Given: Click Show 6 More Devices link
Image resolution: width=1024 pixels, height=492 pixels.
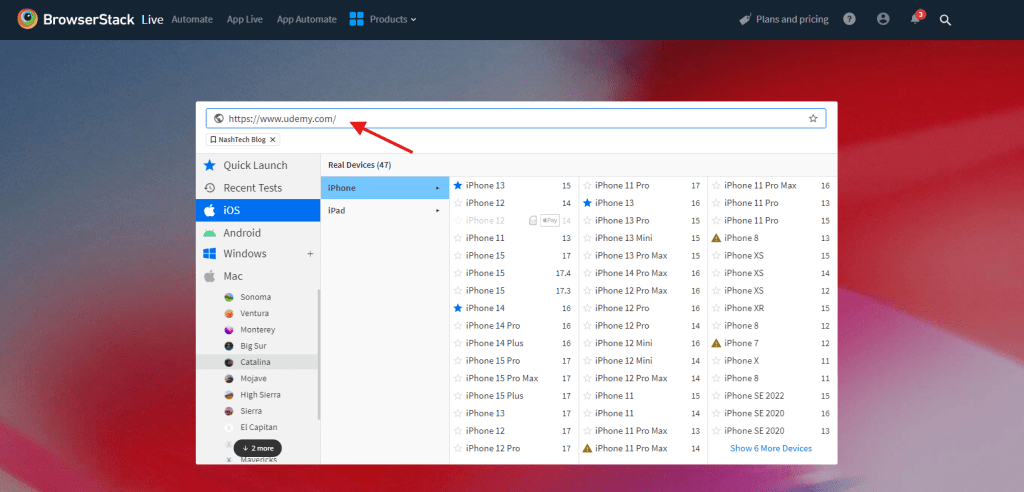Looking at the screenshot, I should 770,448.
